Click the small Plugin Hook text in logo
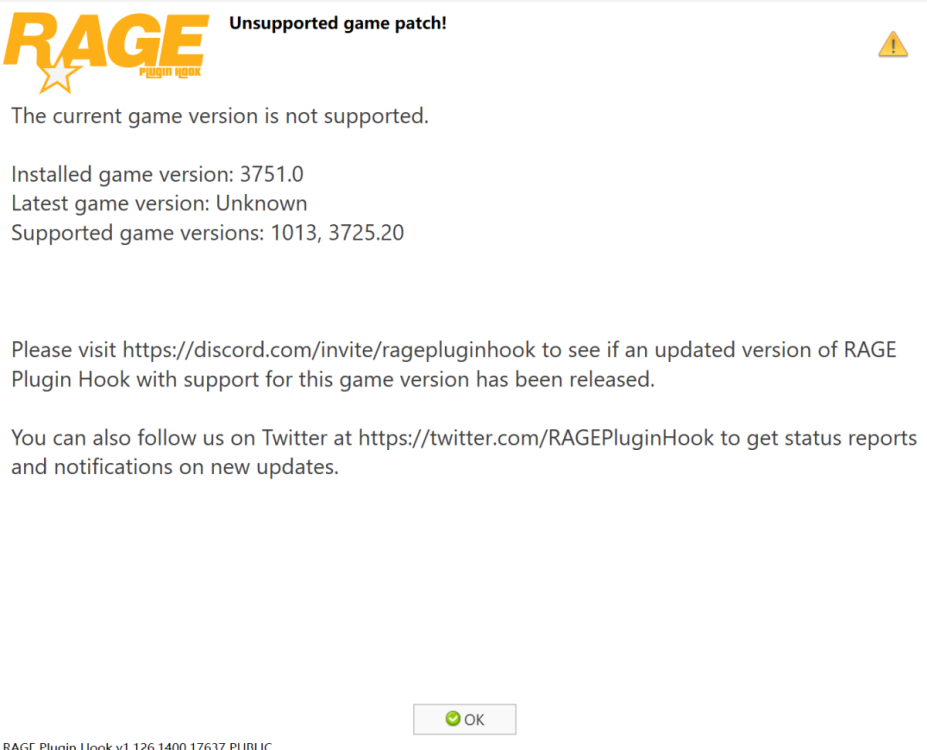 (170, 72)
